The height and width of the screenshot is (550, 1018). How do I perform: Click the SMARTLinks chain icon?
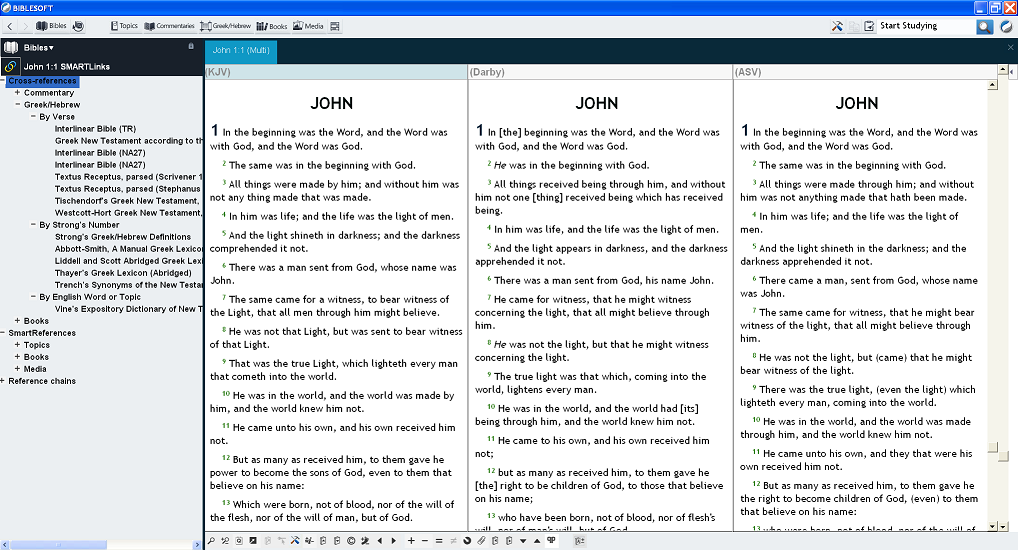[x=10, y=66]
